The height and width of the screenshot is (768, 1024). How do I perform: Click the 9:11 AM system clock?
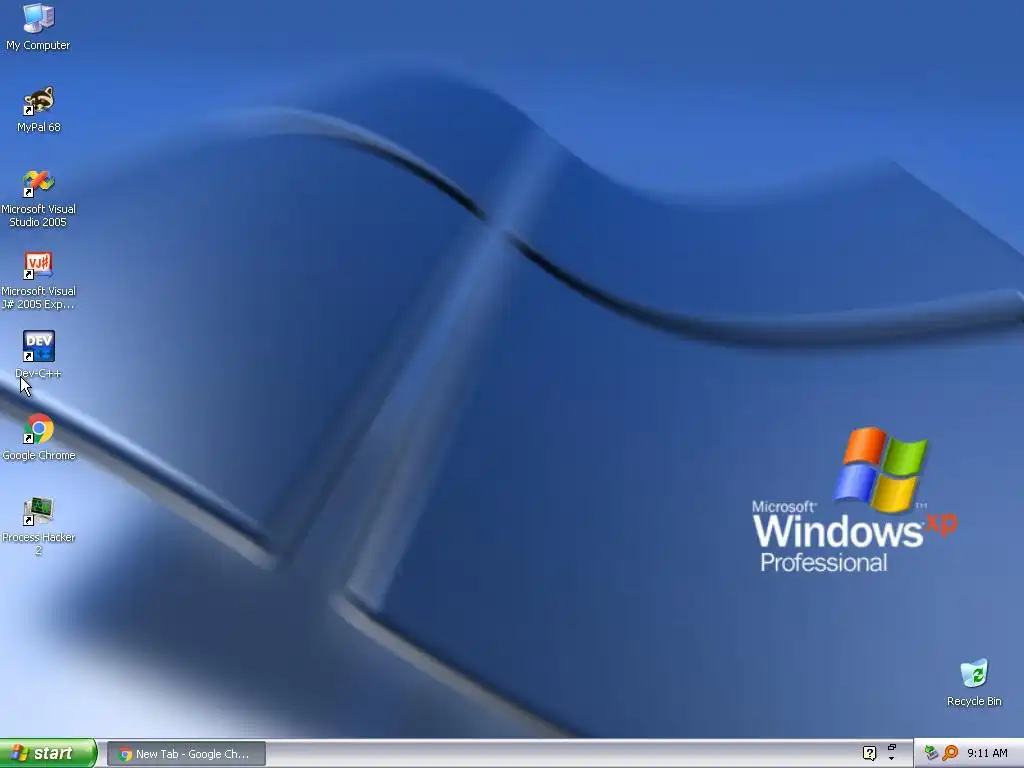pos(987,753)
